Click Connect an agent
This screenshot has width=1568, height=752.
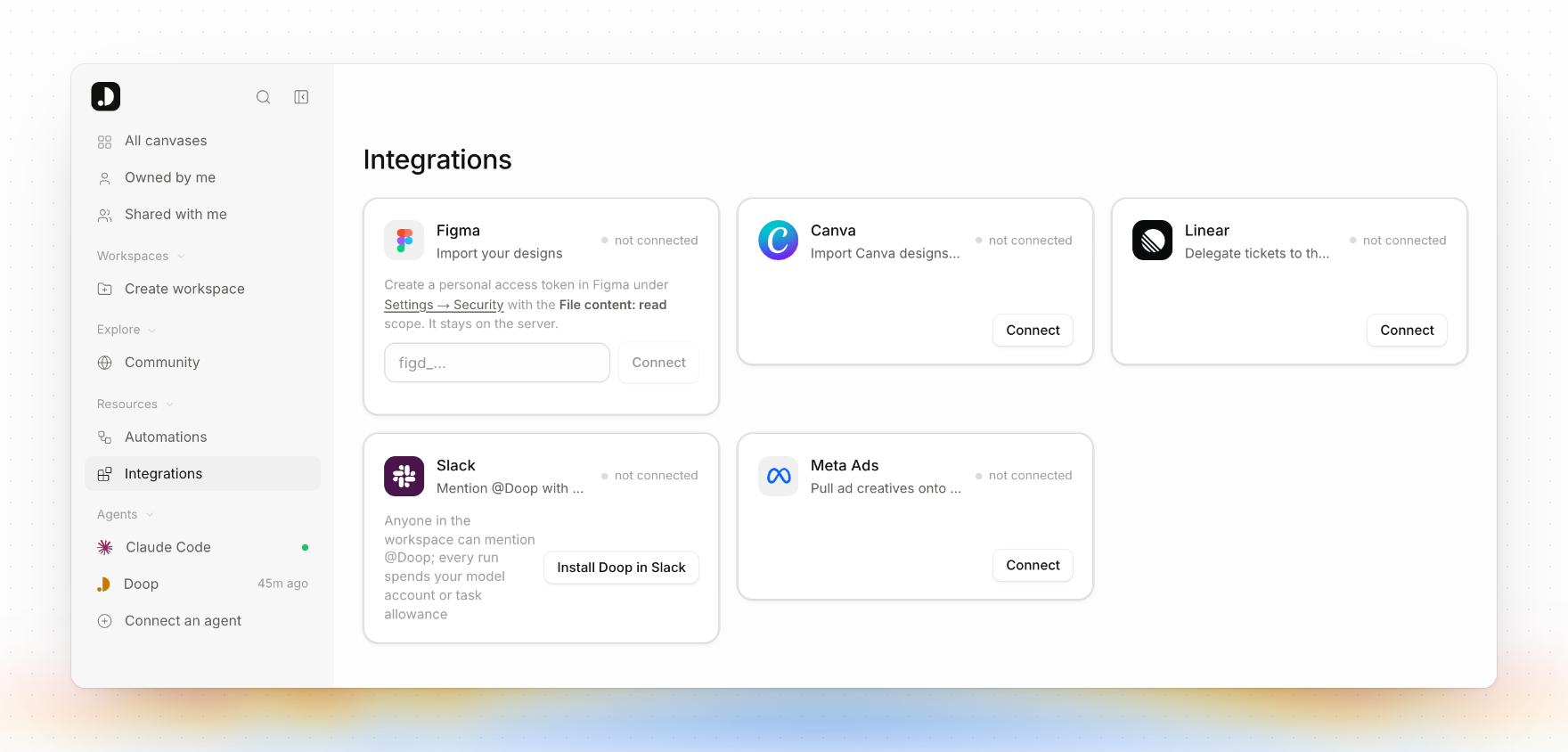pyautogui.click(x=202, y=620)
